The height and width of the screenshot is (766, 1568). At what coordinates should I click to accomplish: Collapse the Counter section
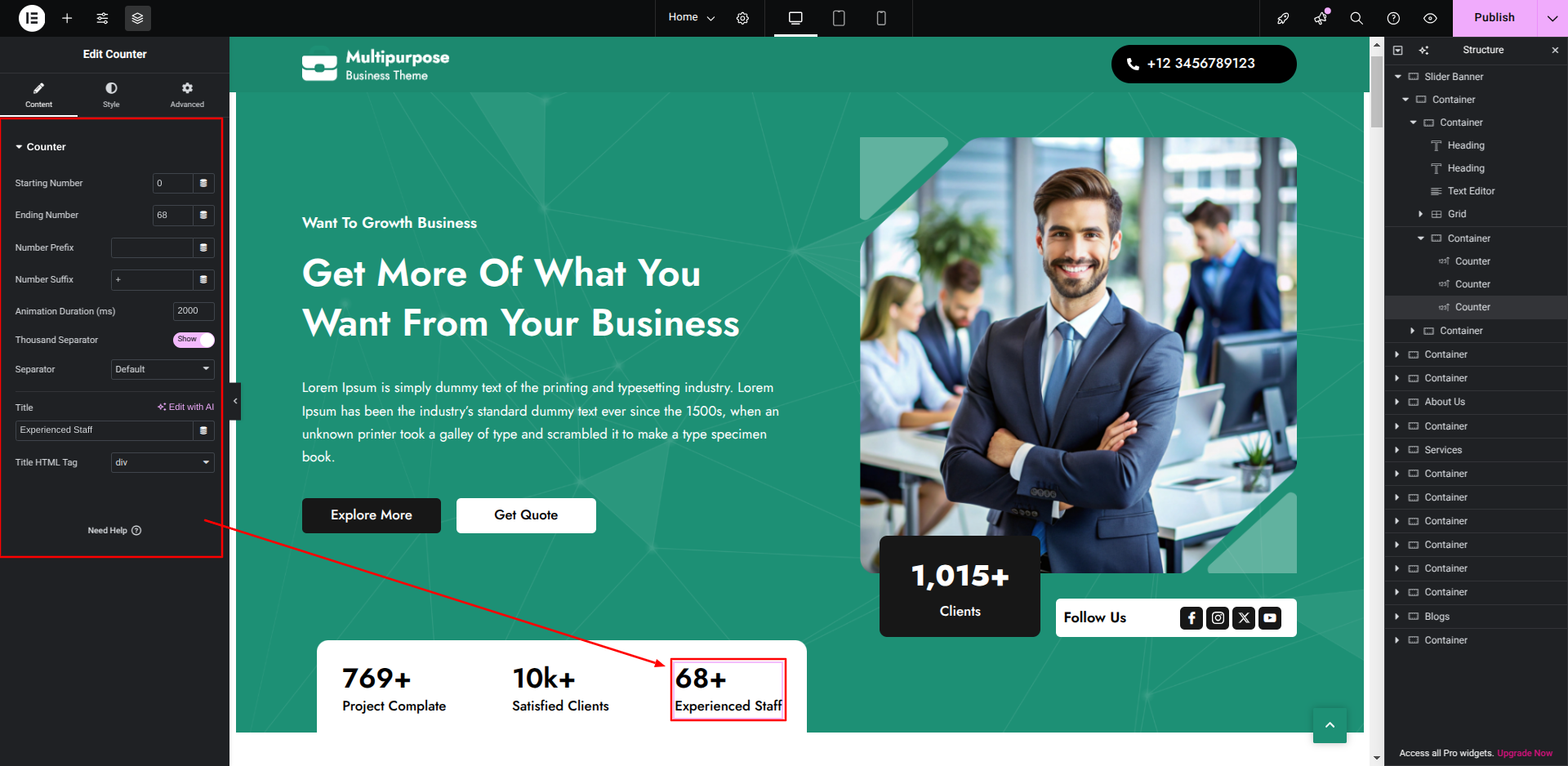(41, 147)
